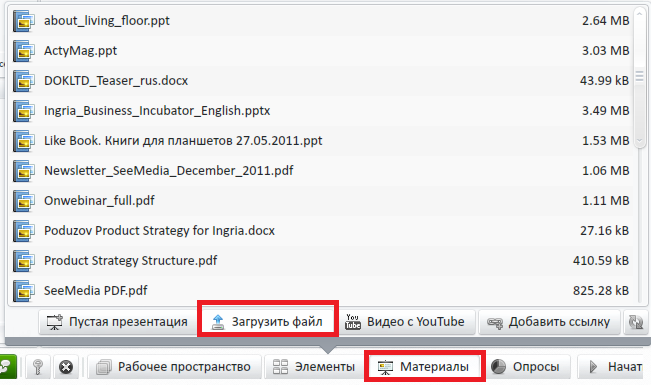Click the SeeMedia PDF.pdf file icon
The image size is (651, 385).
tap(23, 291)
